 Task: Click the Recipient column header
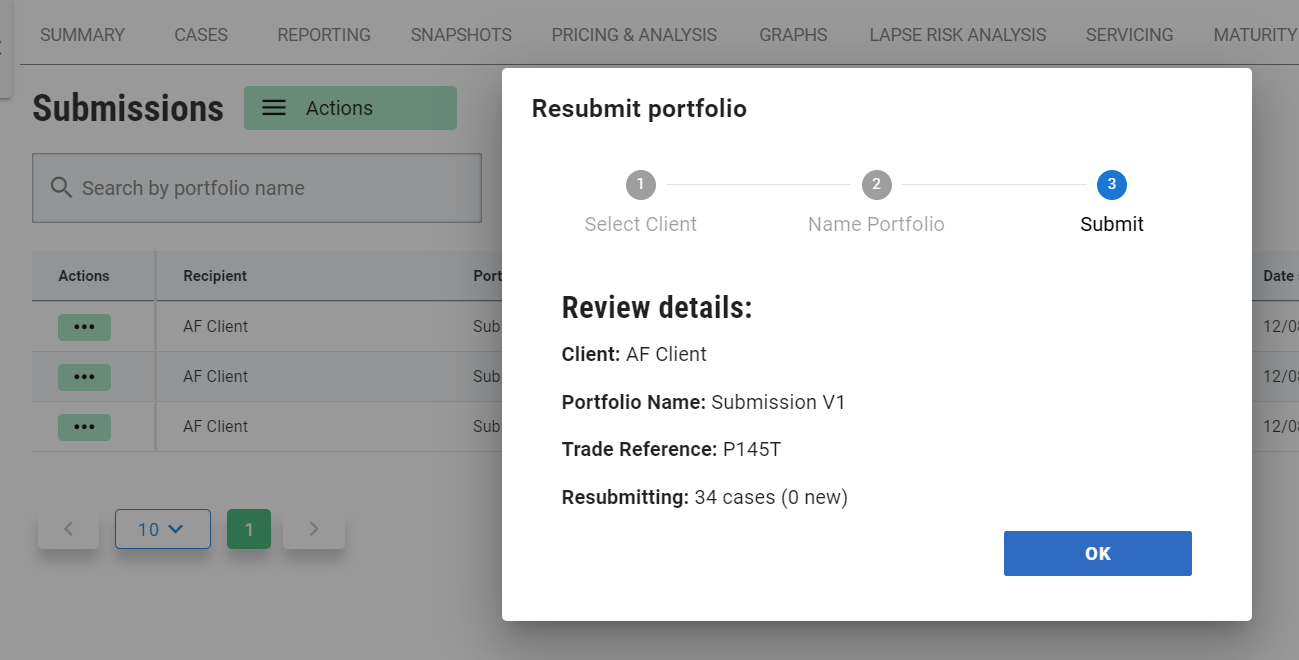pyautogui.click(x=215, y=276)
